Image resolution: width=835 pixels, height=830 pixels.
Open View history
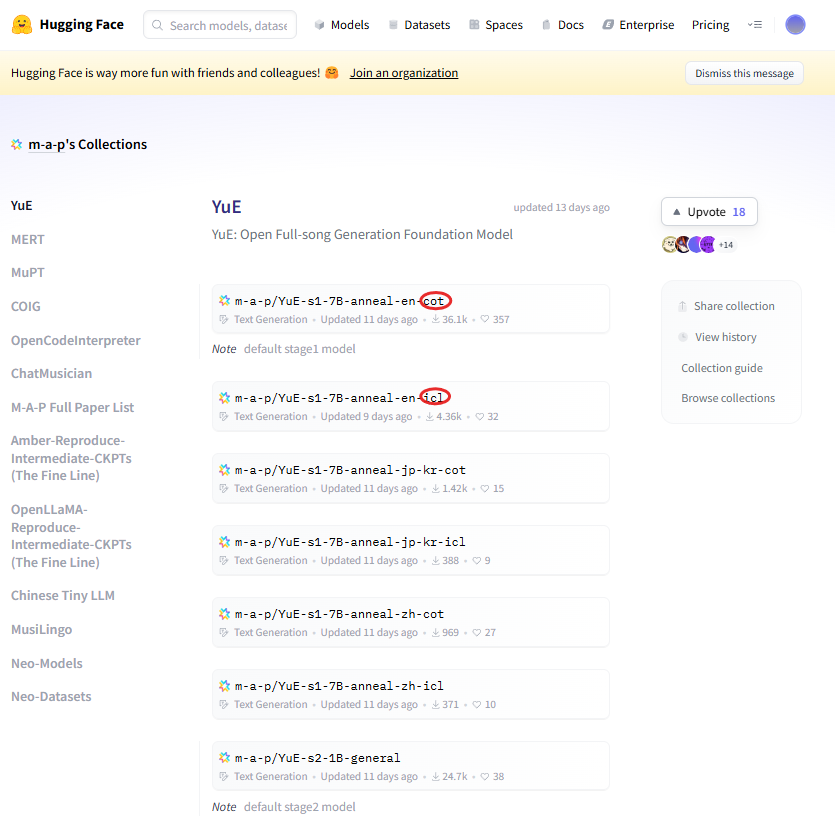[718, 337]
